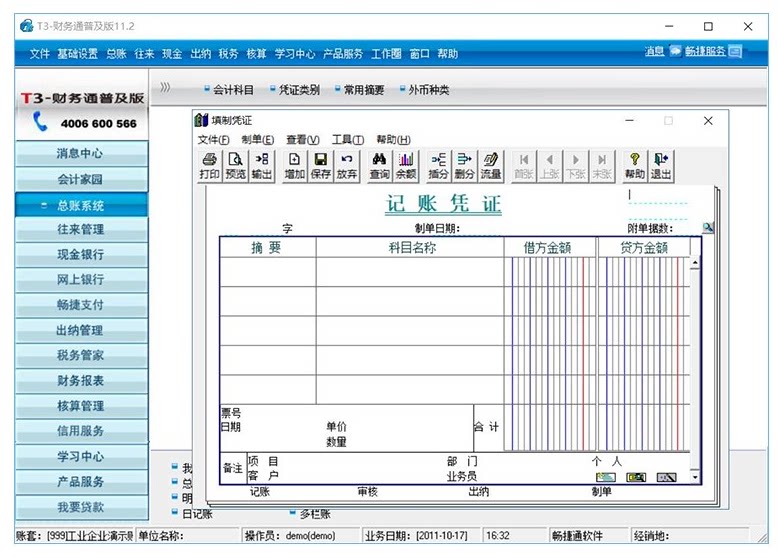Viewport: 777px width, 558px height.
Task: Open 会计家园 in the sidebar
Action: [x=81, y=179]
